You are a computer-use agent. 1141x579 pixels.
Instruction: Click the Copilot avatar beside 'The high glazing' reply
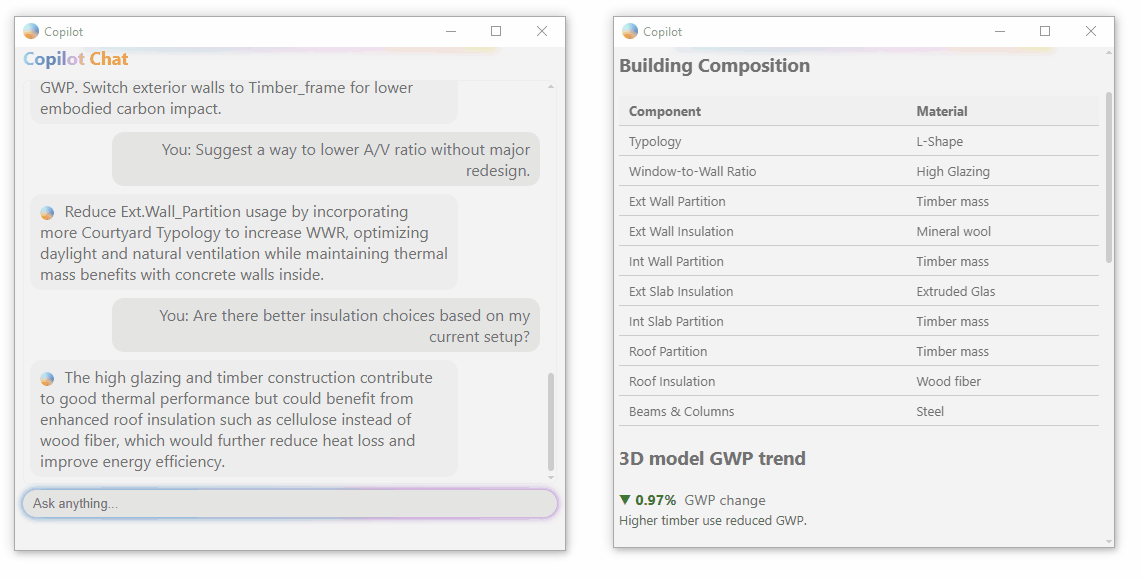47,378
